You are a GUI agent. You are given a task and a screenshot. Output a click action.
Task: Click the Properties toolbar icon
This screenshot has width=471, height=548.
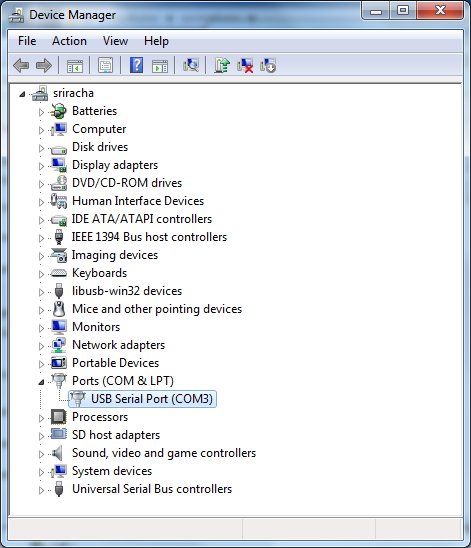105,65
